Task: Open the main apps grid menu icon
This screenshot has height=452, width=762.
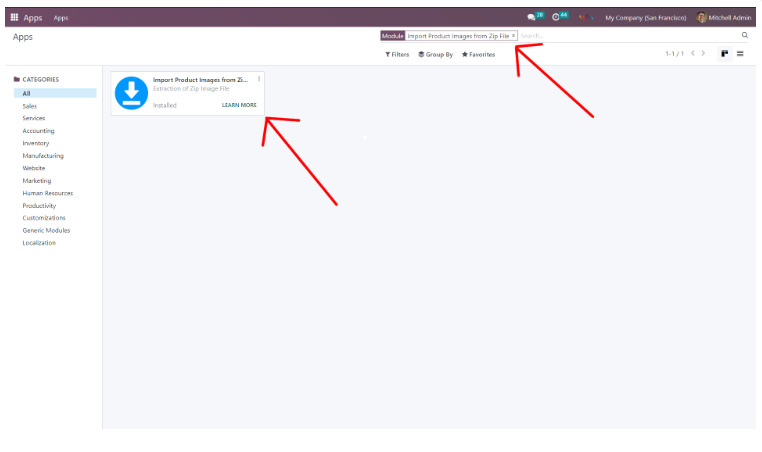Action: (14, 17)
